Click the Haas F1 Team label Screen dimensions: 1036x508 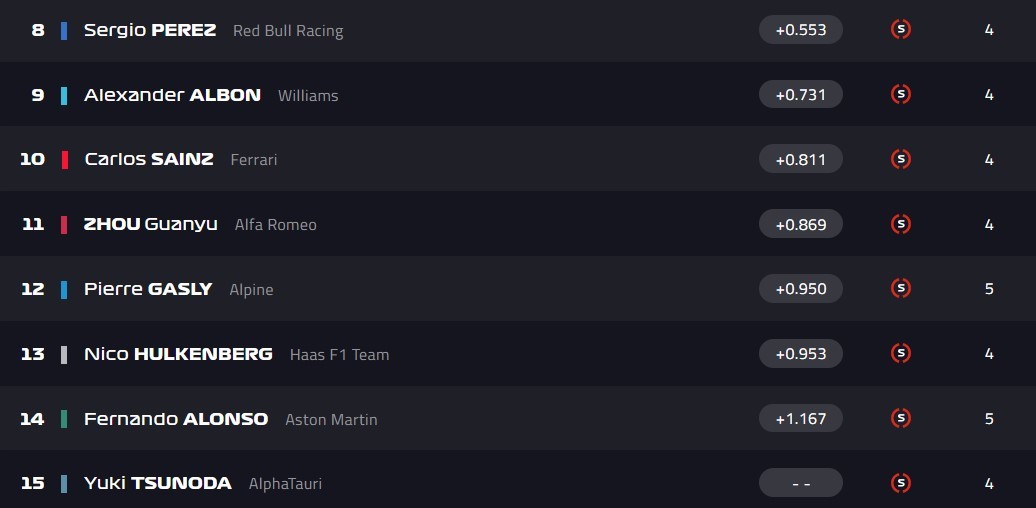(x=339, y=354)
